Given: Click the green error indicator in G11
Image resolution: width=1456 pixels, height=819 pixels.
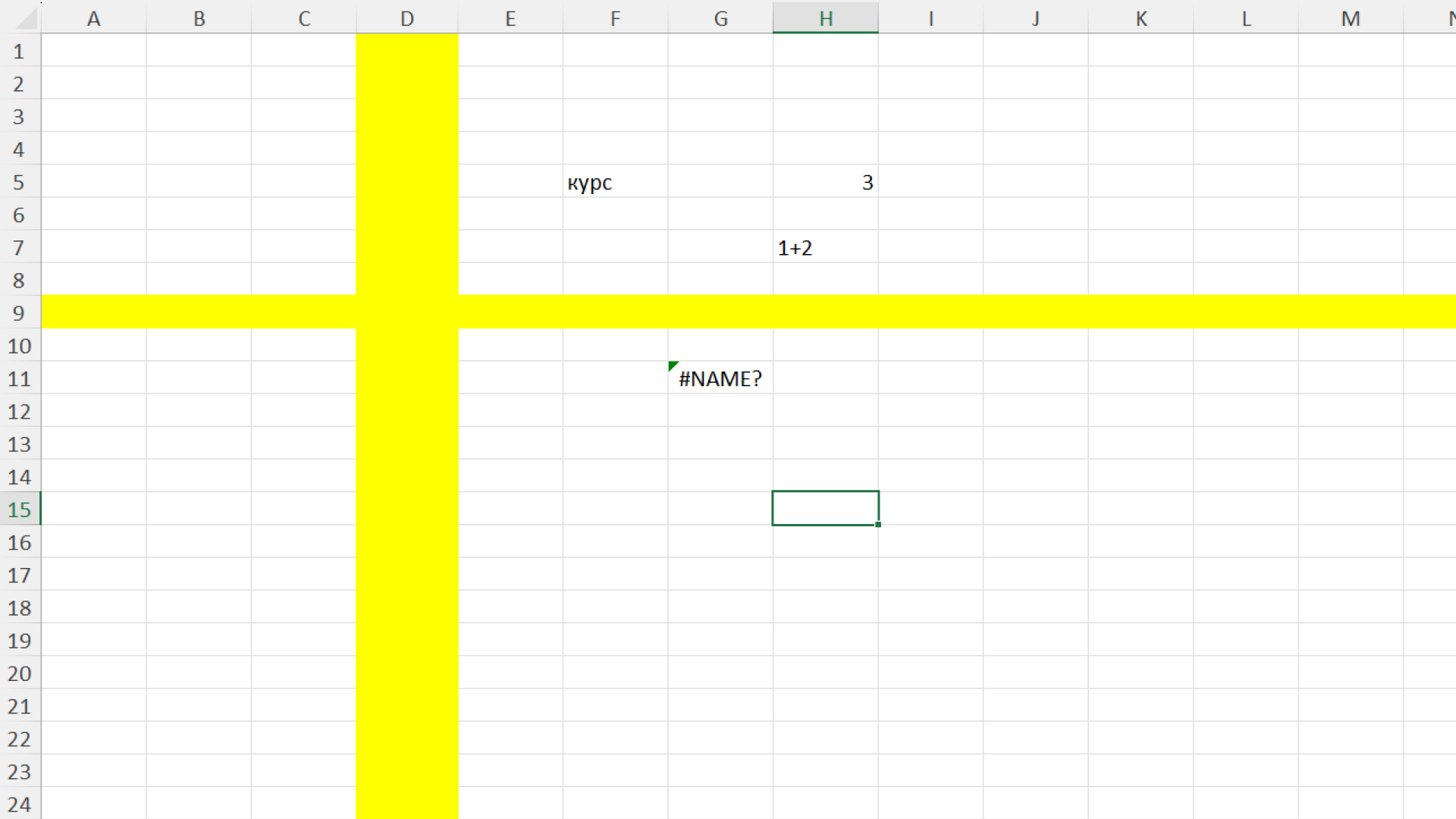Looking at the screenshot, I should tap(673, 366).
